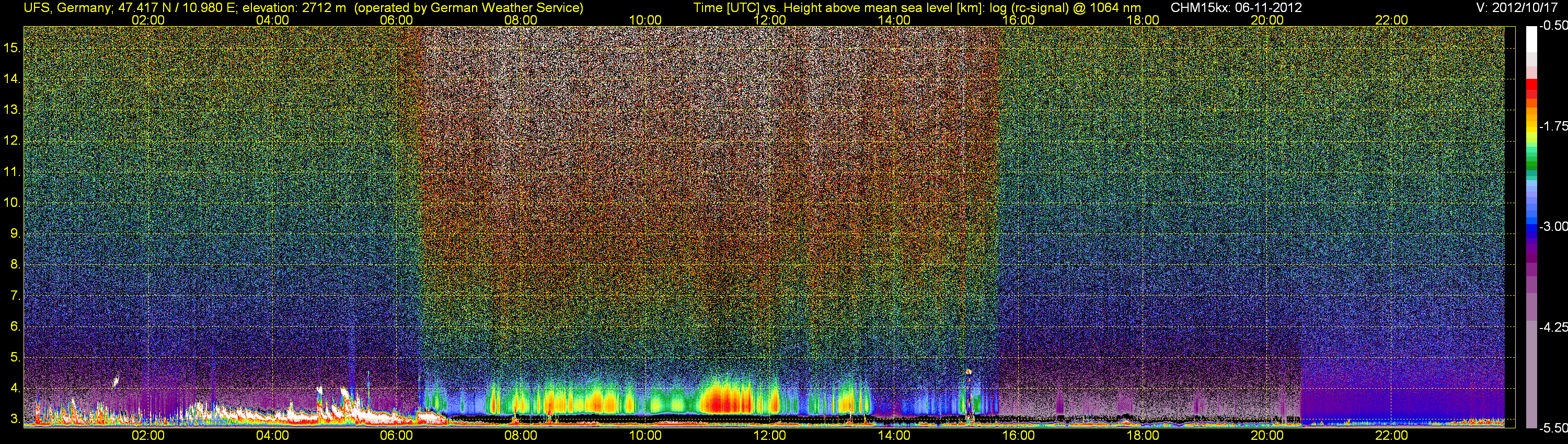Click the 15 km height axis label
Viewport: 1568px width, 444px height.
click(11, 48)
